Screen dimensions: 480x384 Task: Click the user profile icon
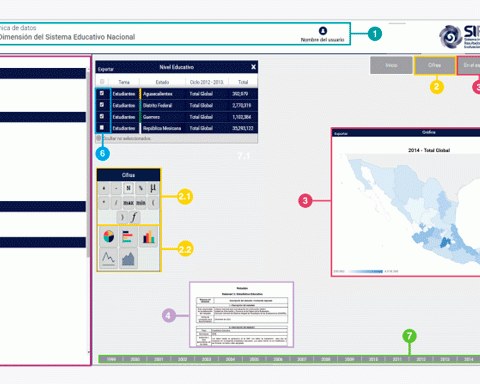click(323, 31)
